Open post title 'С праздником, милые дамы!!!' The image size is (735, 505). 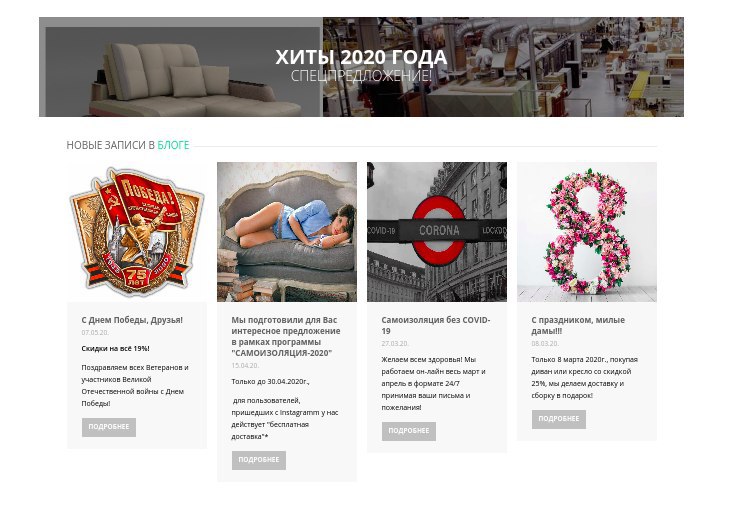[x=578, y=325]
